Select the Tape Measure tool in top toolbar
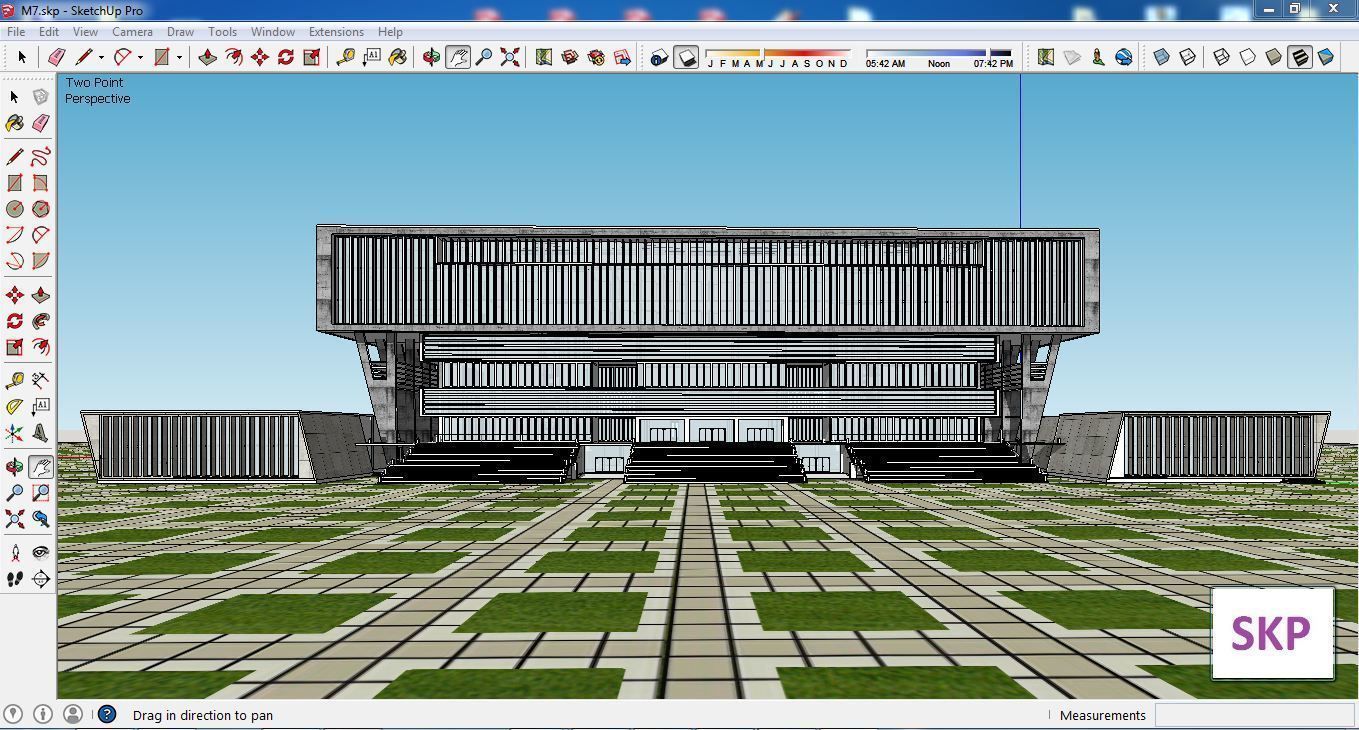Image resolution: width=1359 pixels, height=730 pixels. 346,57
